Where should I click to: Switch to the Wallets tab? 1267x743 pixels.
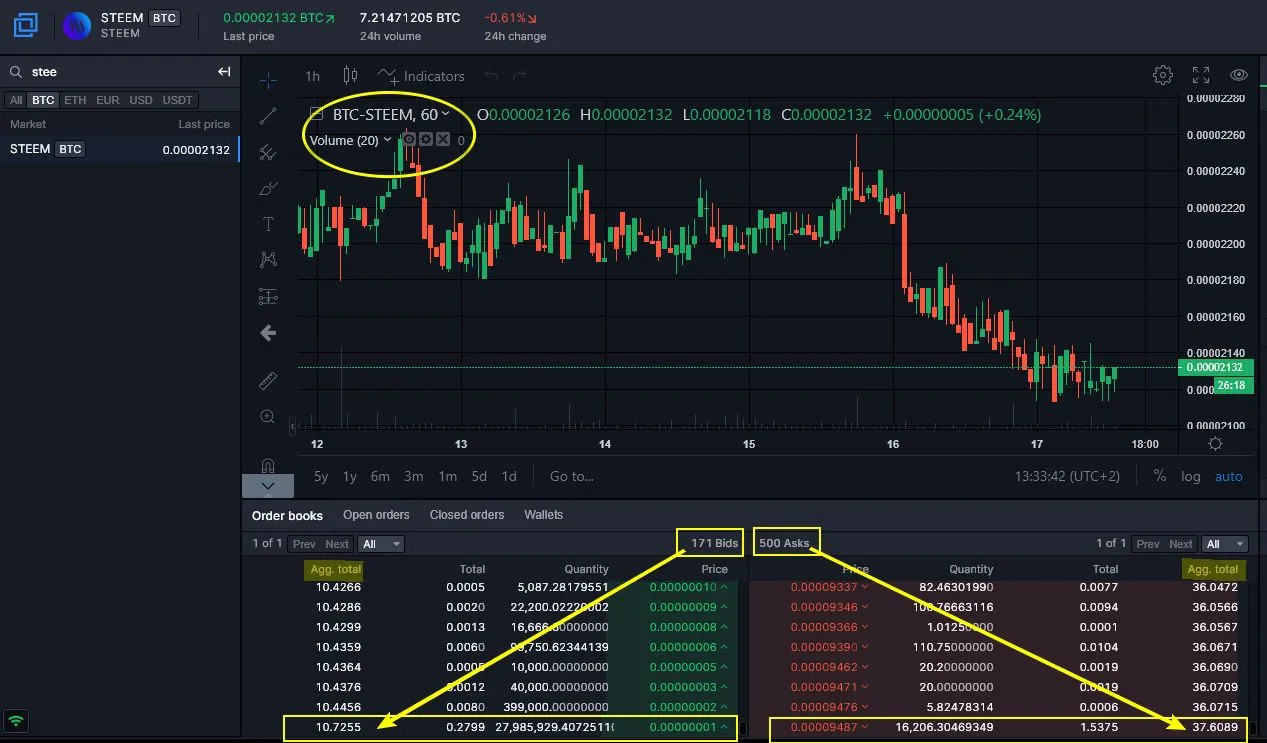(x=543, y=515)
